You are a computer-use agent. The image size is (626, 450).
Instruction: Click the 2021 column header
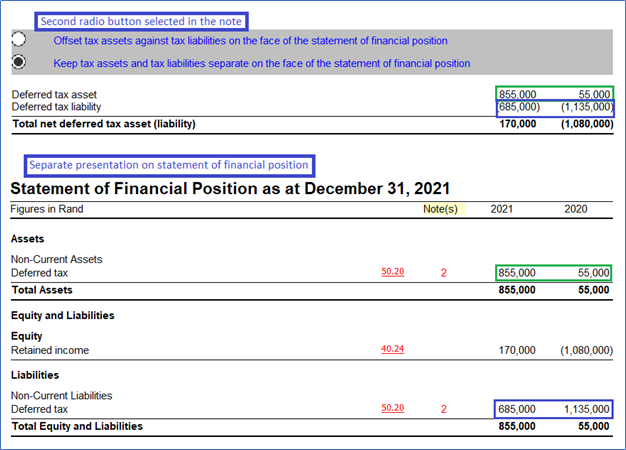point(503,209)
